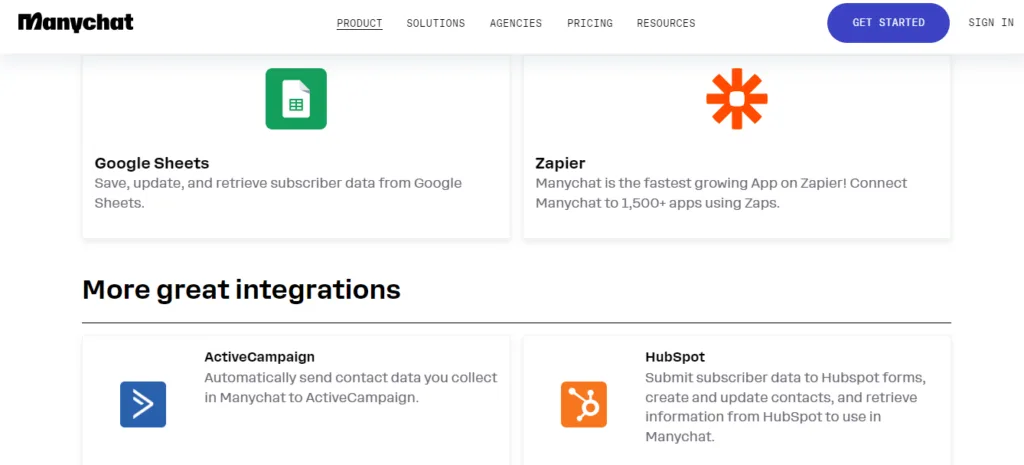Expand the Resources menu
This screenshot has height=465, width=1024.
coord(666,23)
